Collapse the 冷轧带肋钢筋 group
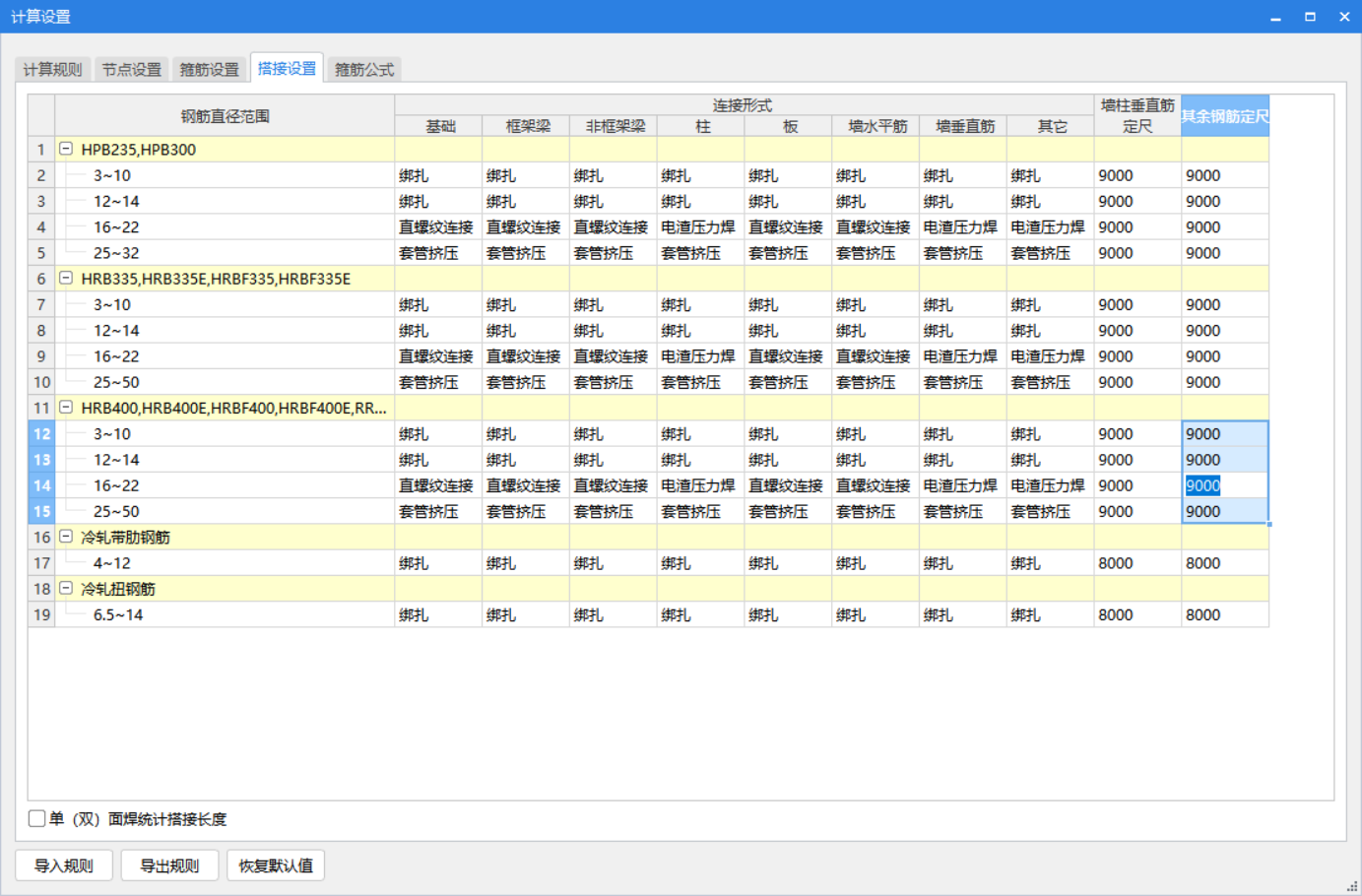 point(66,537)
